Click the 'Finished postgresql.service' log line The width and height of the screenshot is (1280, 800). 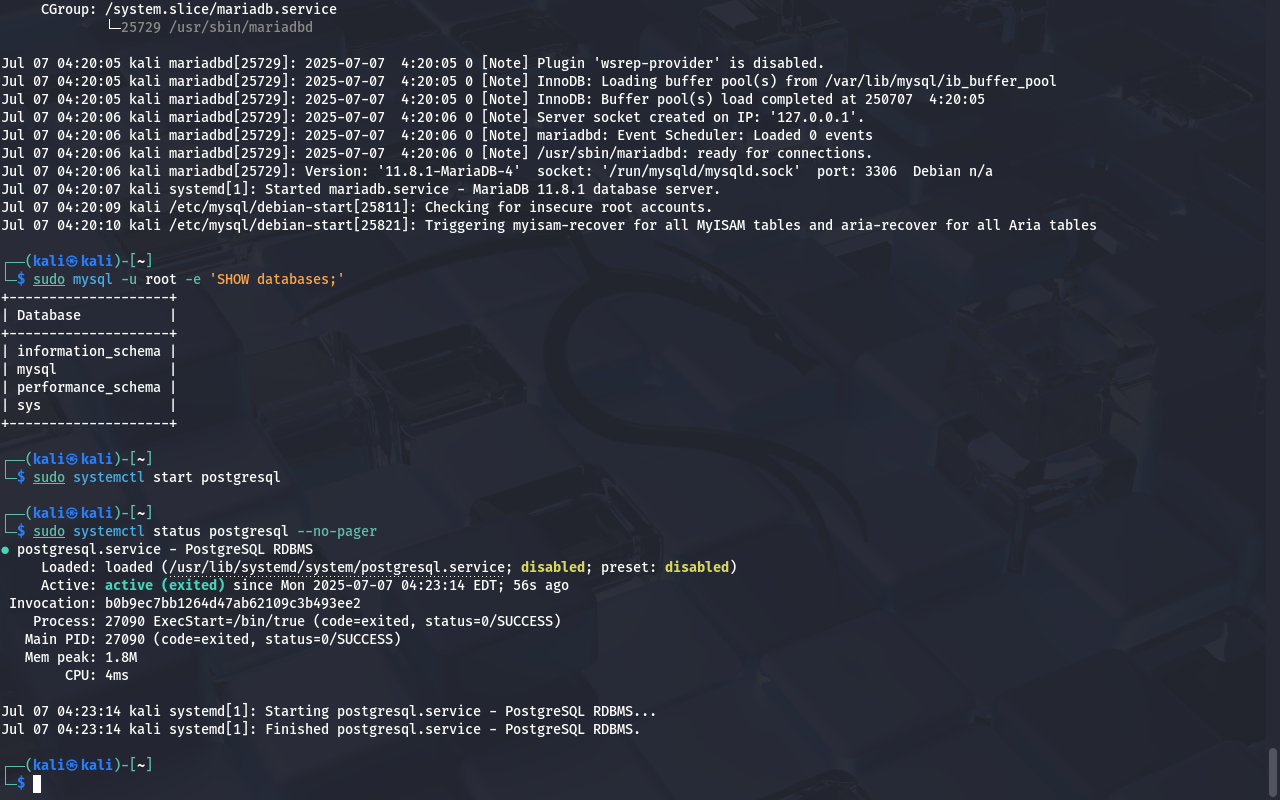coord(321,729)
